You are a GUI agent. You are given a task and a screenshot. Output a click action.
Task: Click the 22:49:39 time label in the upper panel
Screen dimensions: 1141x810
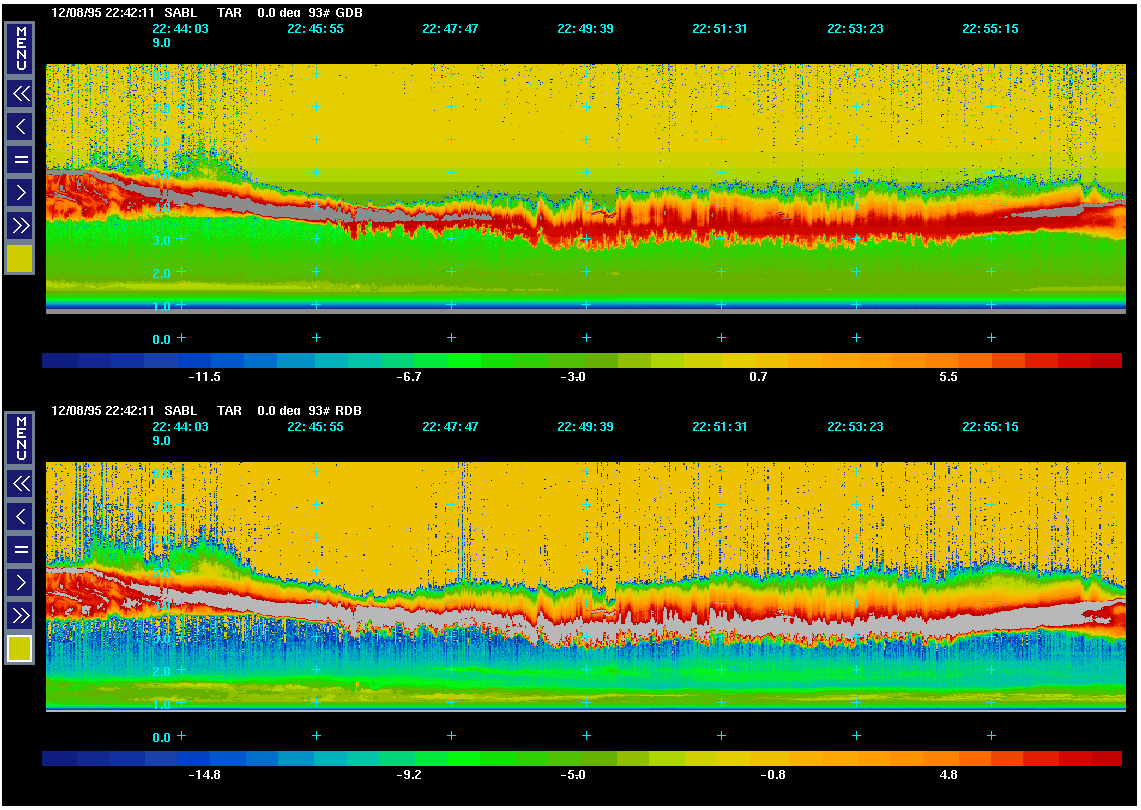click(x=585, y=29)
